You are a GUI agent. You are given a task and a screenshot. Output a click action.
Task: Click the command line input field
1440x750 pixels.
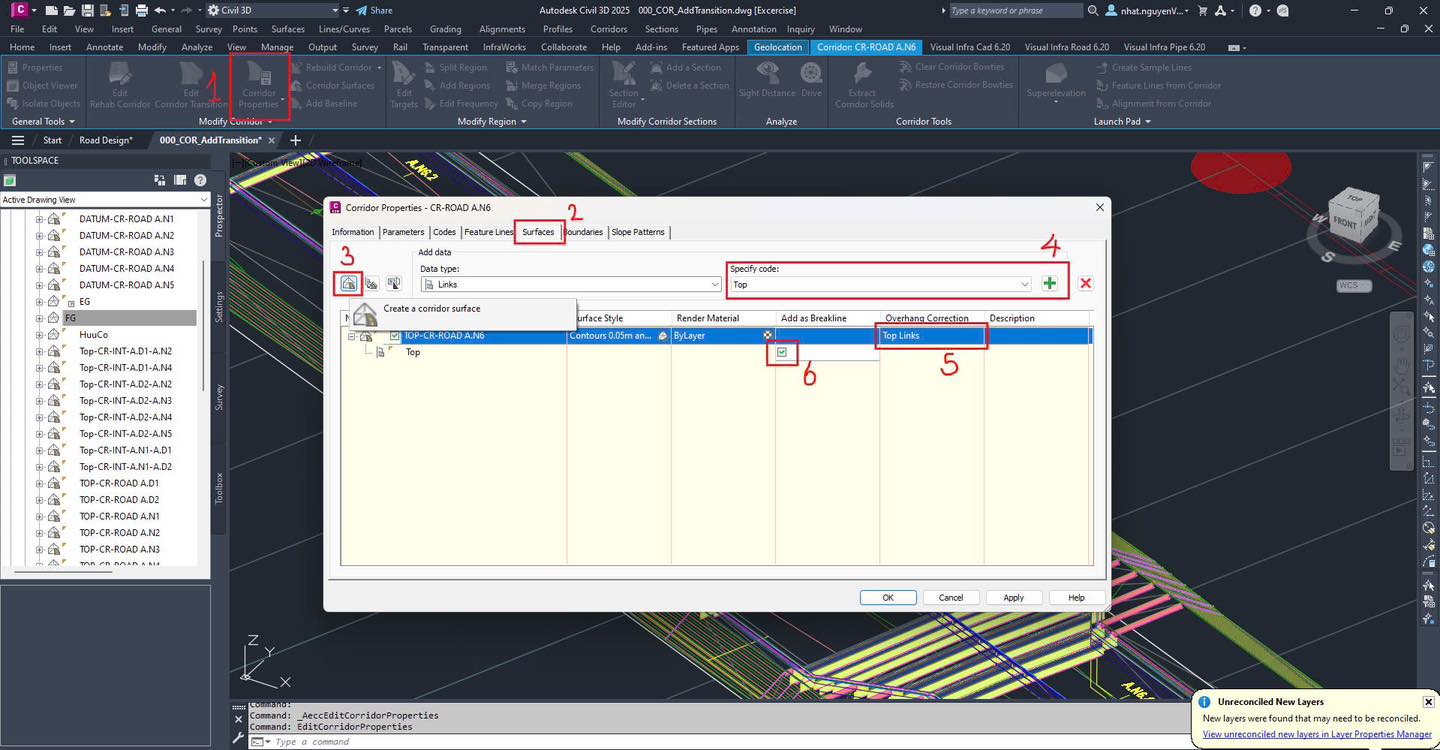pos(720,742)
